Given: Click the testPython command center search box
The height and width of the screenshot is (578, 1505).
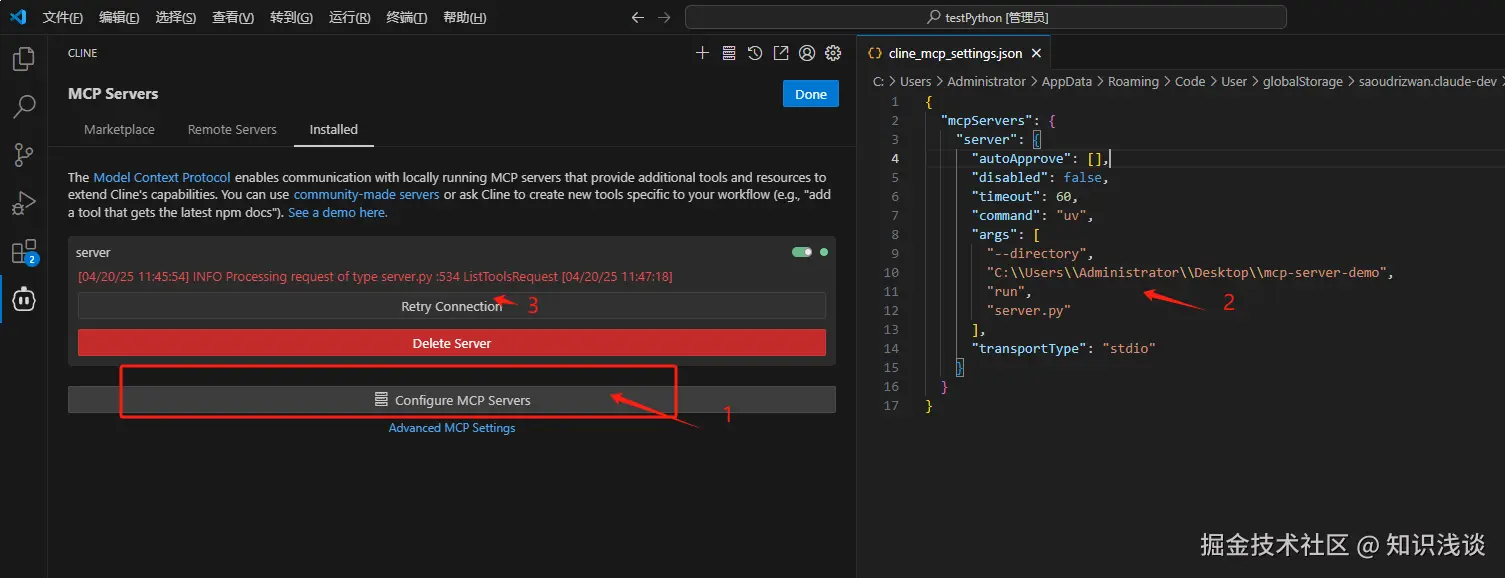Looking at the screenshot, I should (985, 18).
